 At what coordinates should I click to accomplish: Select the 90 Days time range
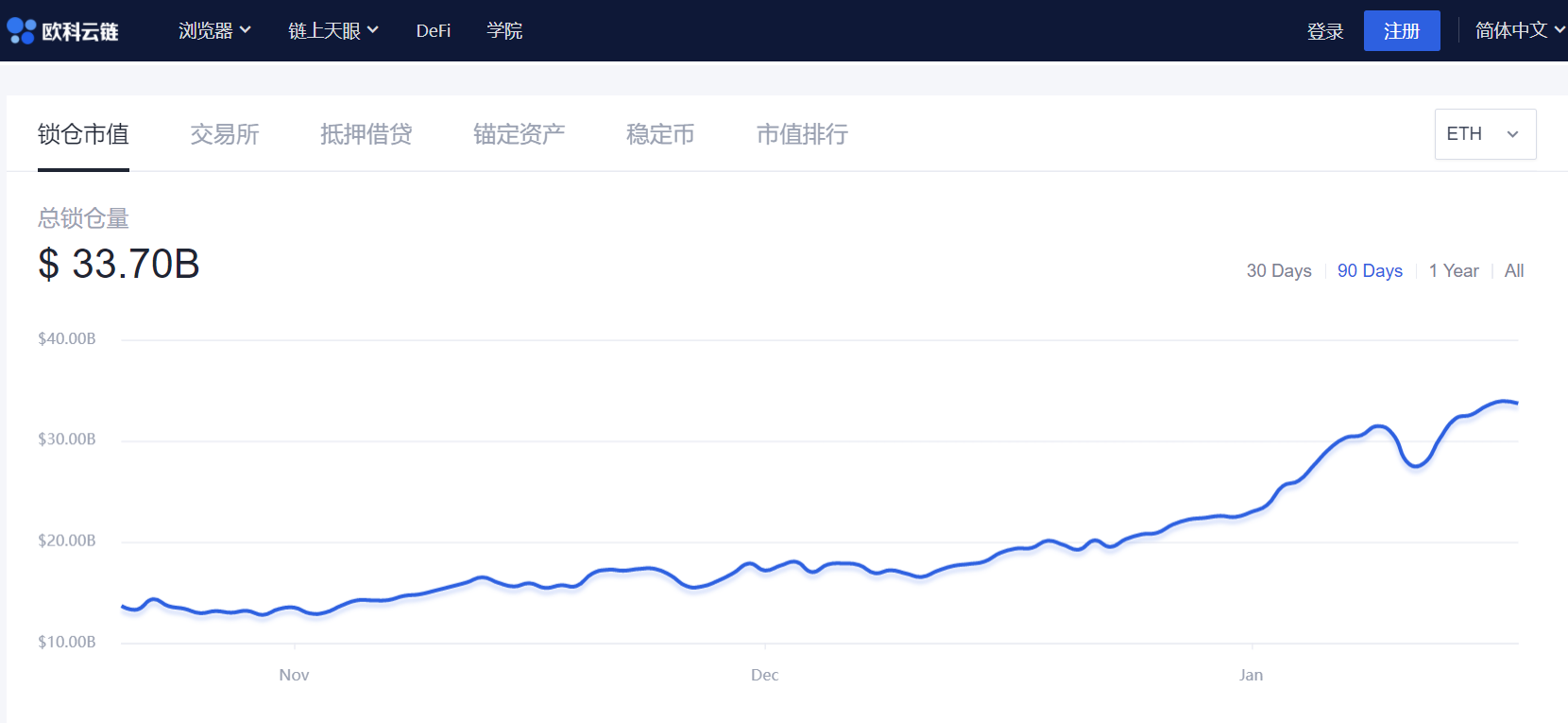pos(1370,271)
